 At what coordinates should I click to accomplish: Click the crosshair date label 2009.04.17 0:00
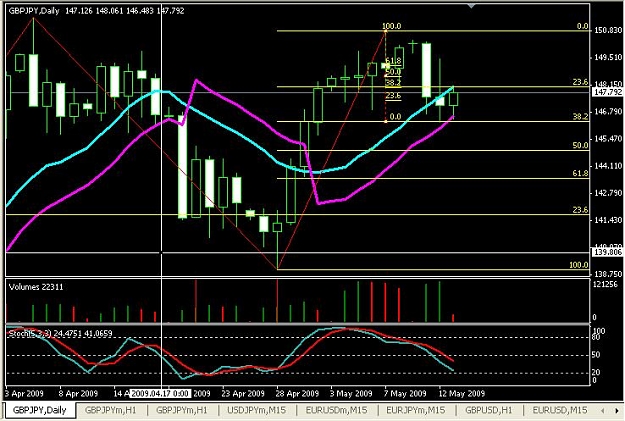pyautogui.click(x=160, y=393)
